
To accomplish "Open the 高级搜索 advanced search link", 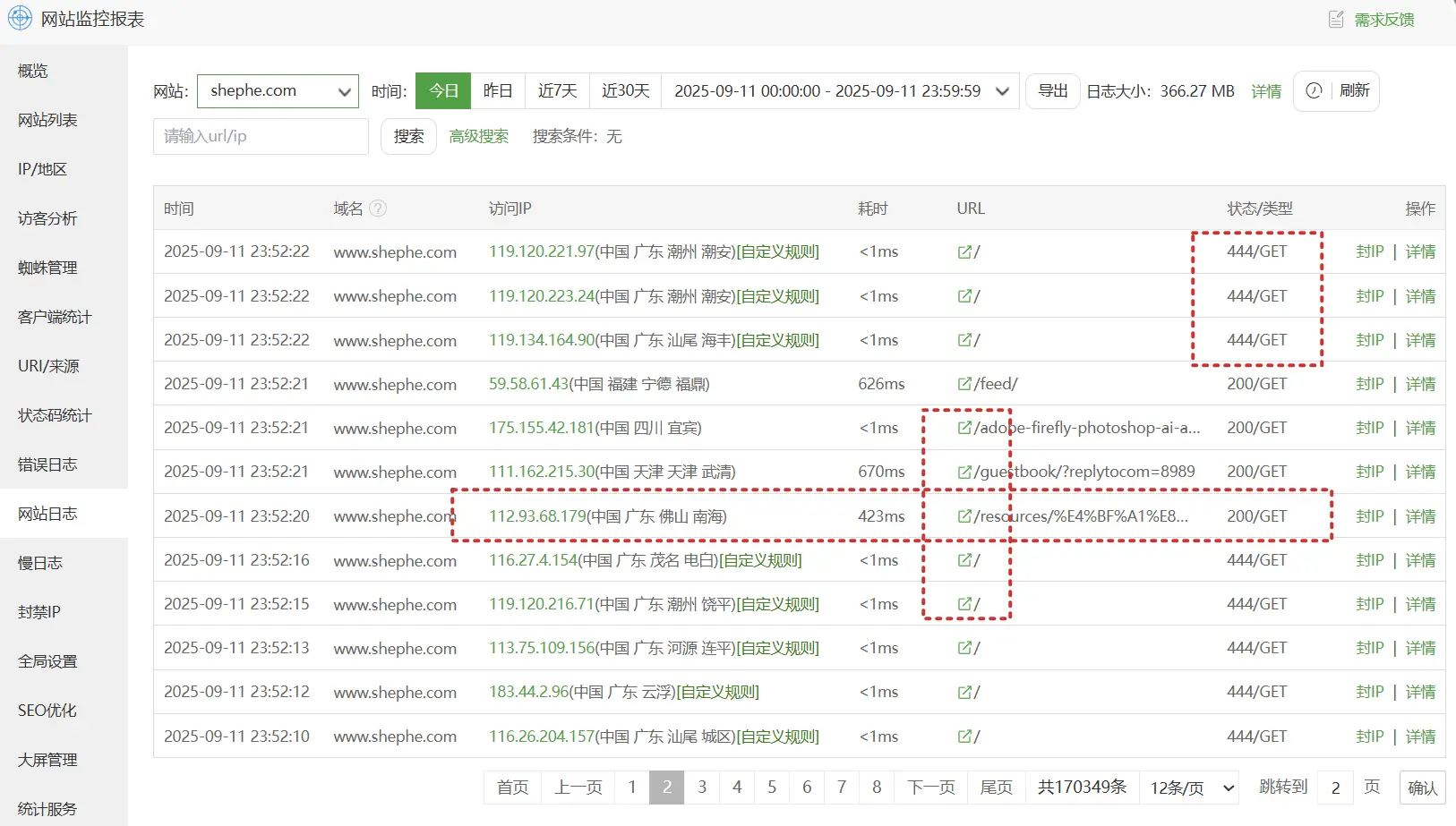I will 478,136.
